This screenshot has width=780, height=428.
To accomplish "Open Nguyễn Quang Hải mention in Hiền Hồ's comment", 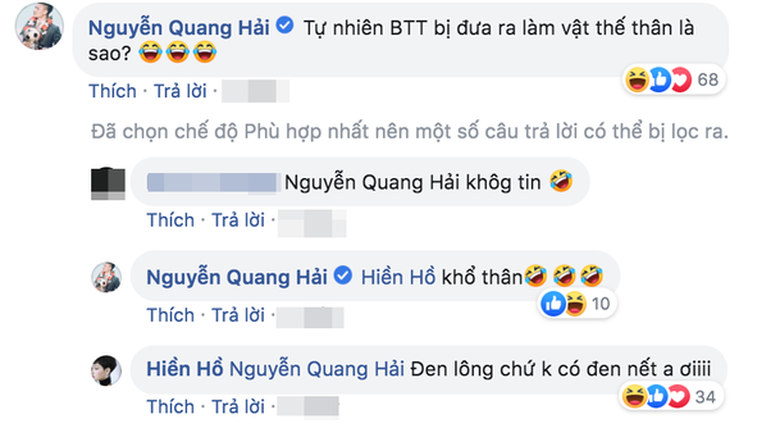I will [x=316, y=369].
